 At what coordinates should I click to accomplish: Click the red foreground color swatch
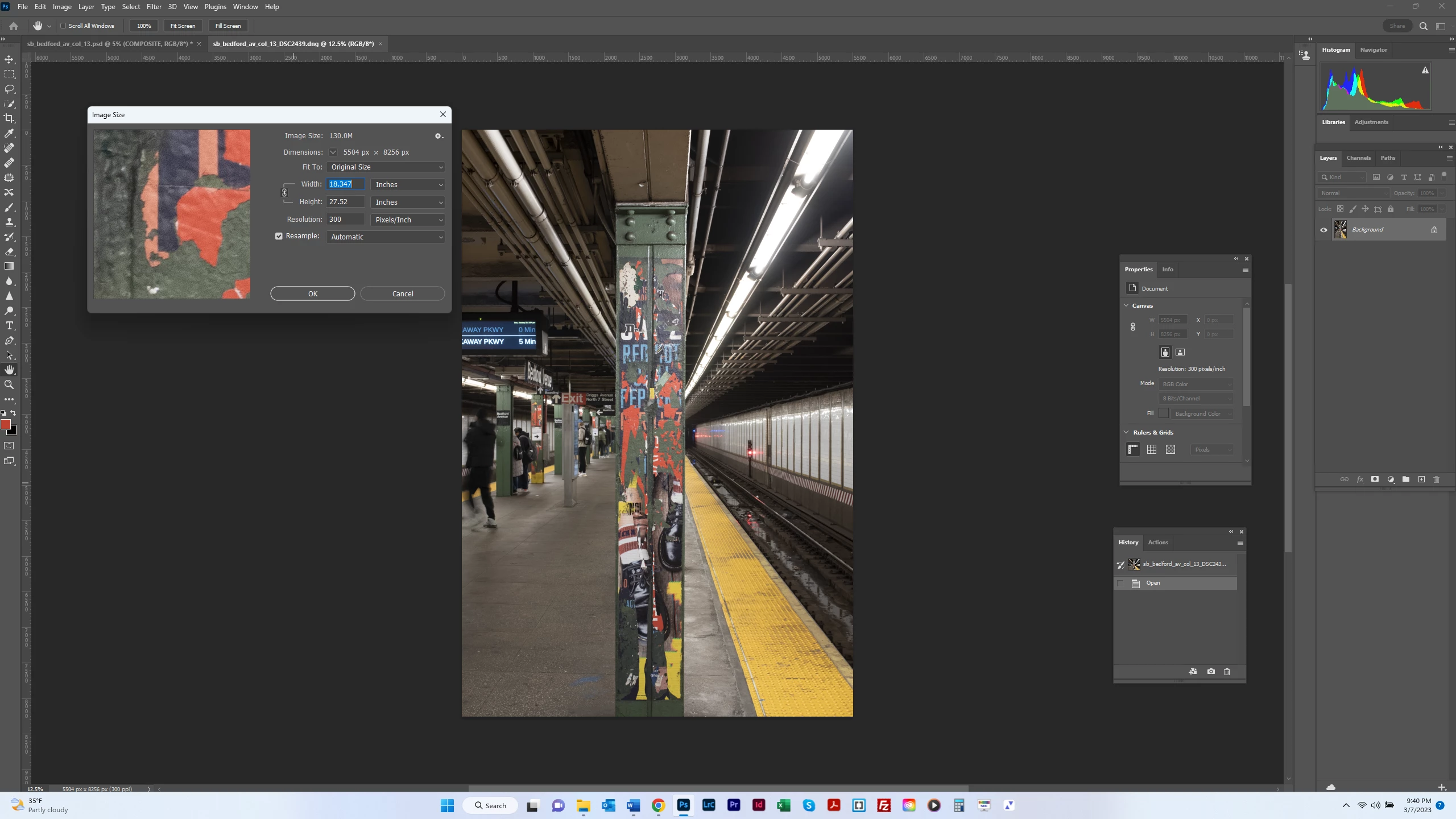point(6,424)
